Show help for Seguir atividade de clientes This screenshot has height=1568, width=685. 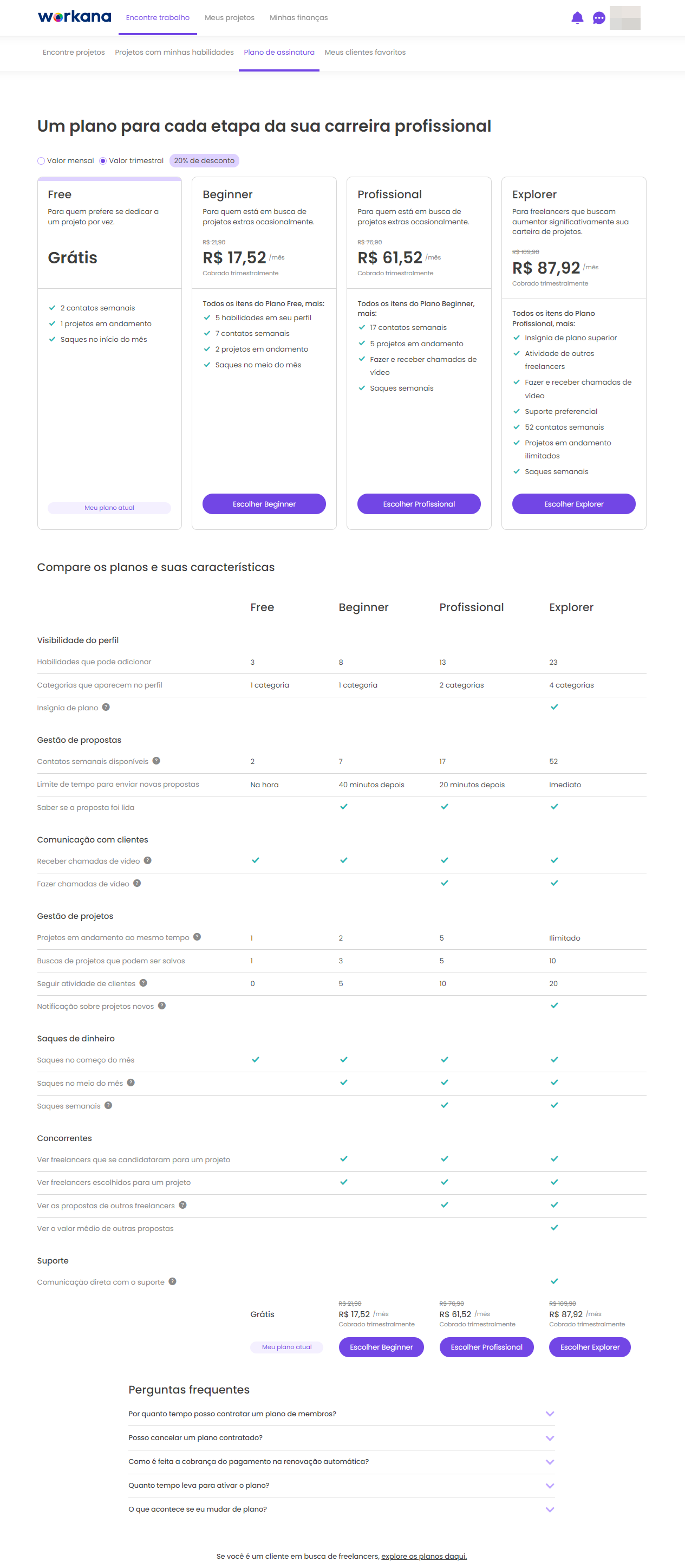pyautogui.click(x=143, y=983)
